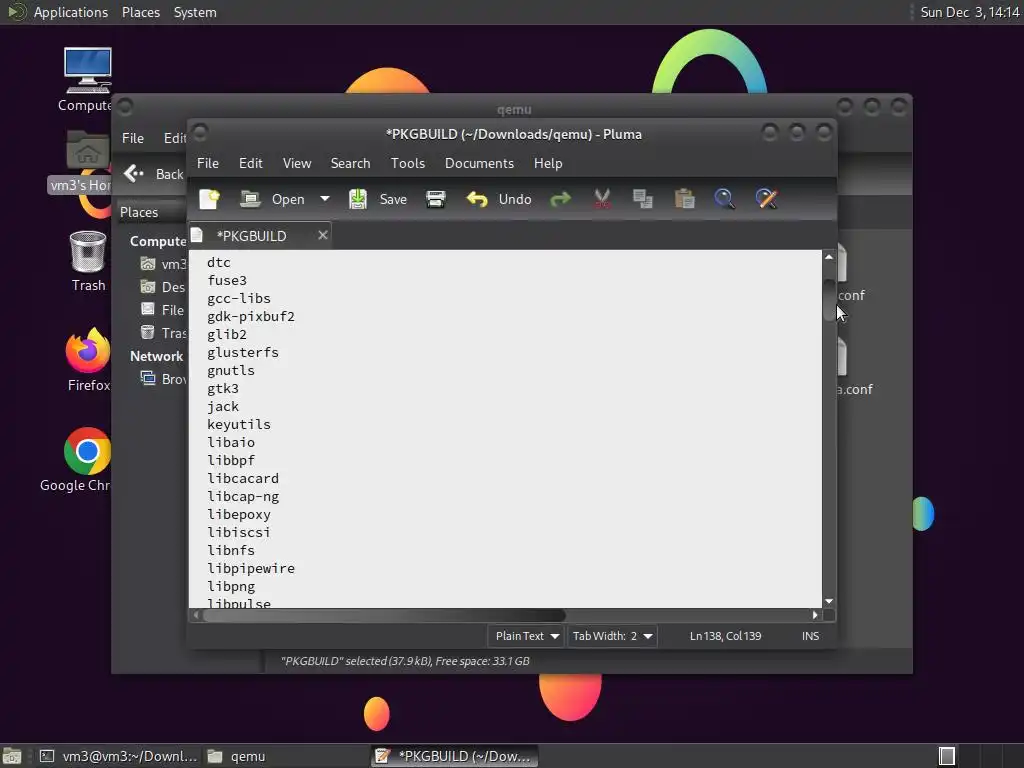The image size is (1024, 768).
Task: Click the Open file toolbar button
Action: pos(272,199)
